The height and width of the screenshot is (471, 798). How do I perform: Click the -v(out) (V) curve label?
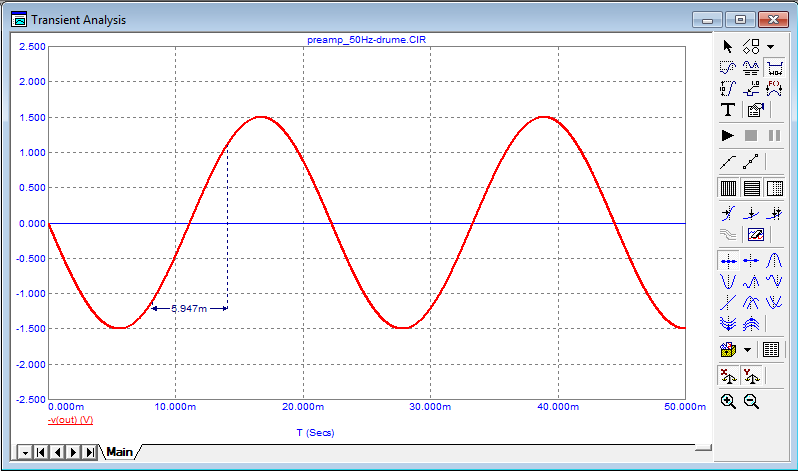(x=70, y=420)
